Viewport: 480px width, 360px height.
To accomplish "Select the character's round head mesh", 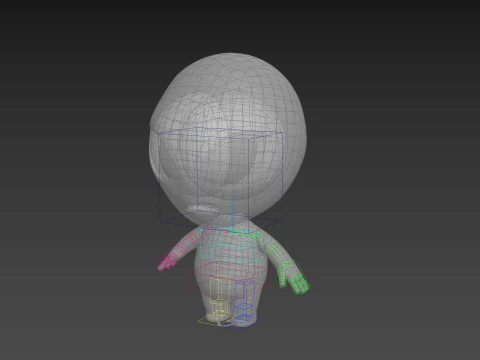I will (x=228, y=140).
